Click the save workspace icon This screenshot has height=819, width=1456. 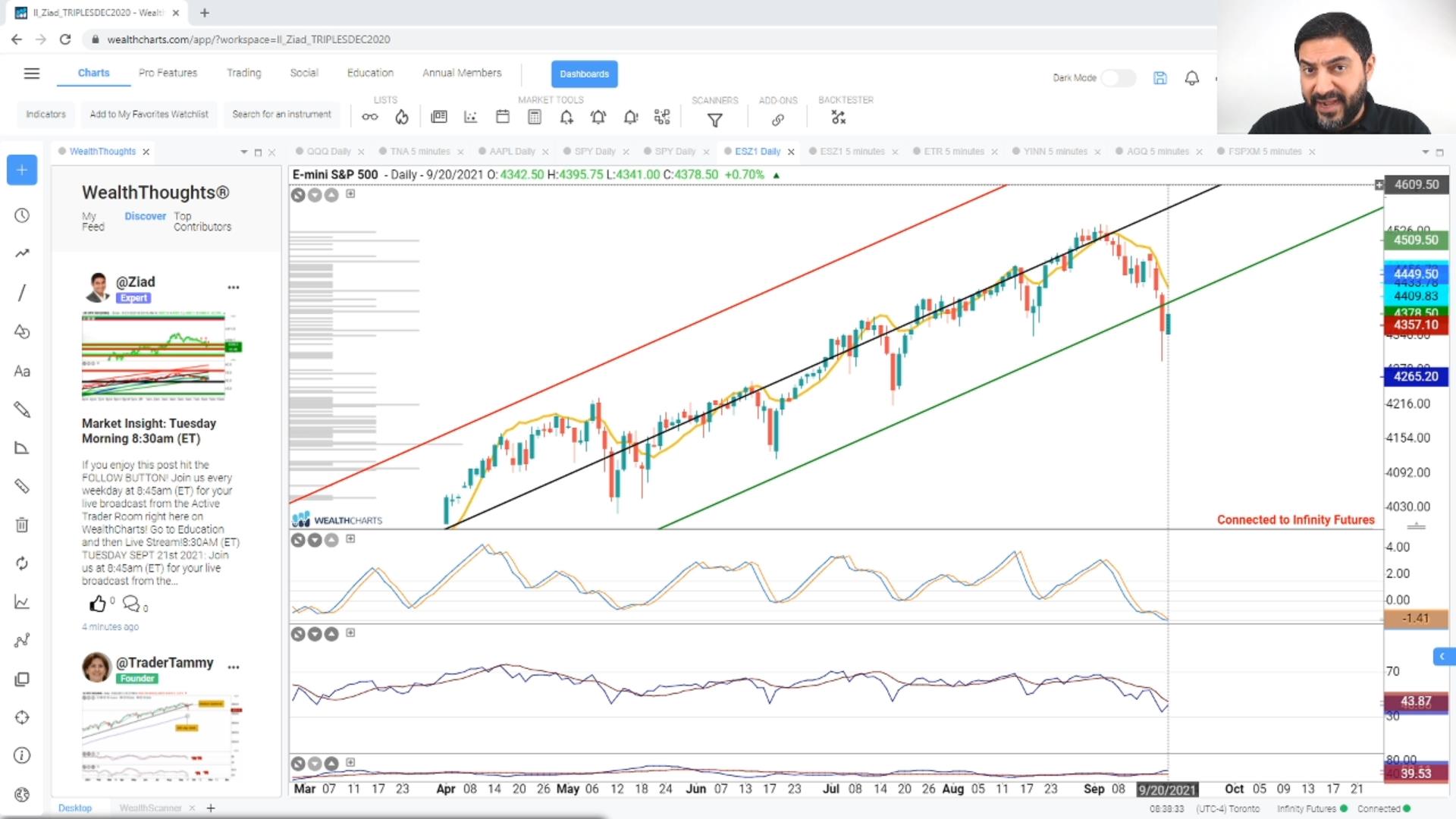coord(1160,77)
